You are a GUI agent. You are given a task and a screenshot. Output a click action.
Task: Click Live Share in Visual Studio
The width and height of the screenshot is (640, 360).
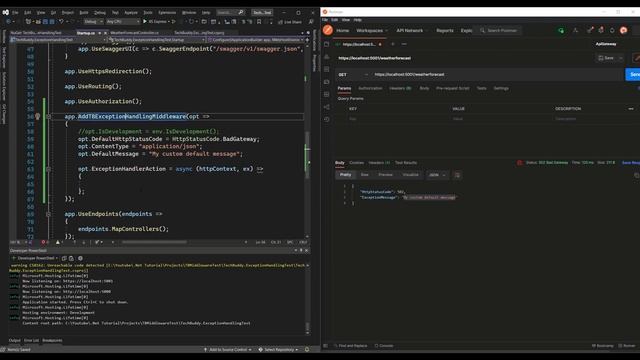tap(290, 22)
